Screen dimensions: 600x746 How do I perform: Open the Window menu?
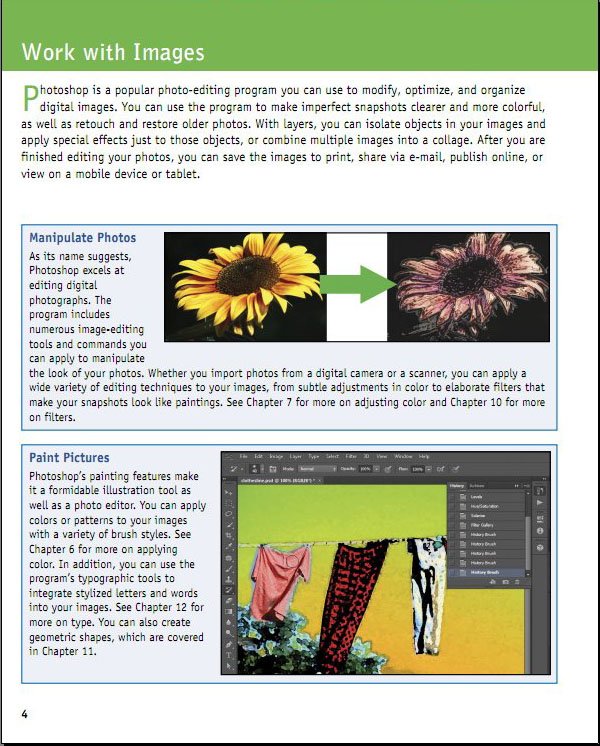[x=403, y=456]
